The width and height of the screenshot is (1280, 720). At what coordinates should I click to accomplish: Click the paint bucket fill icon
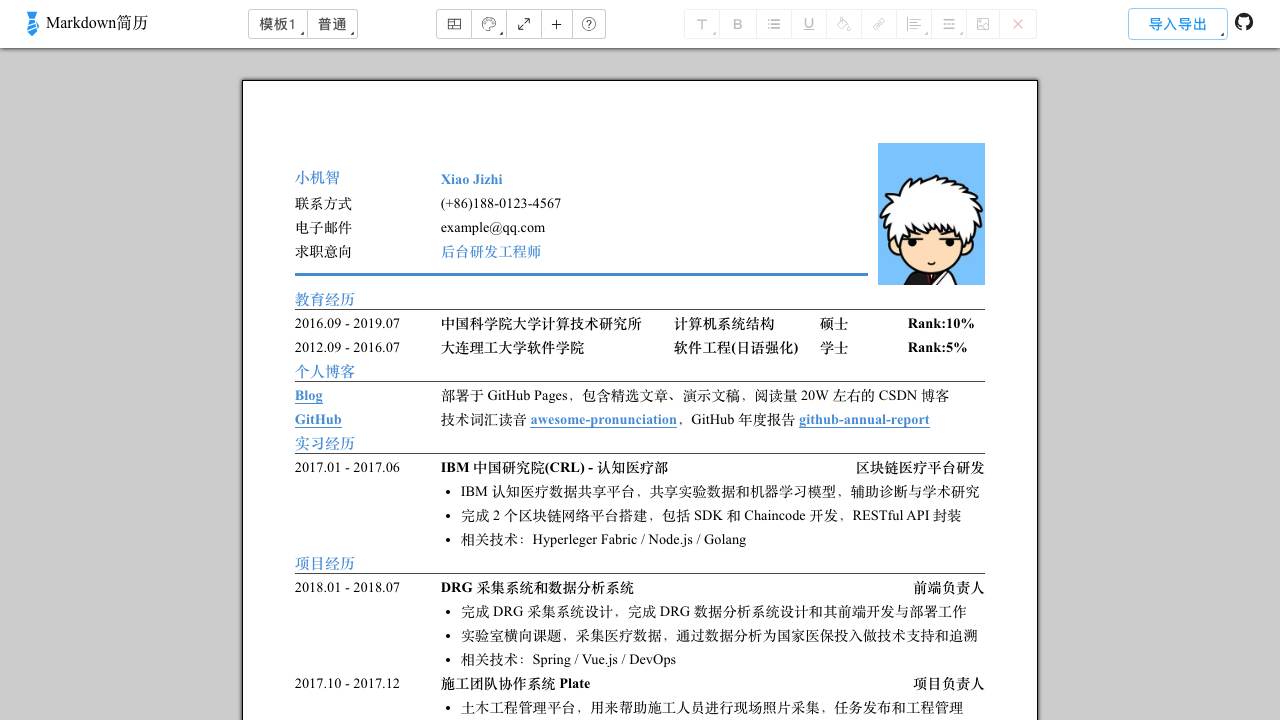844,24
